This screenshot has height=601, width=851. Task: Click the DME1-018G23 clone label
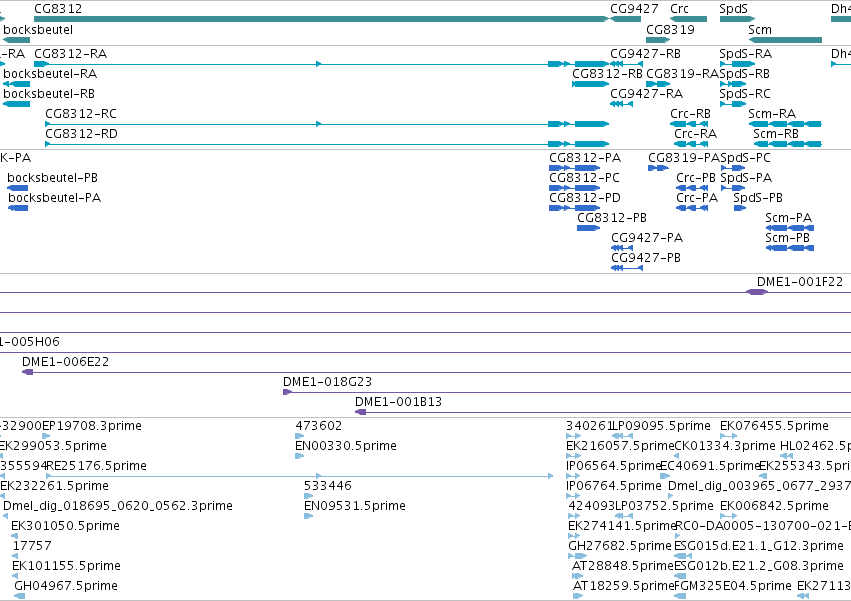click(x=327, y=382)
